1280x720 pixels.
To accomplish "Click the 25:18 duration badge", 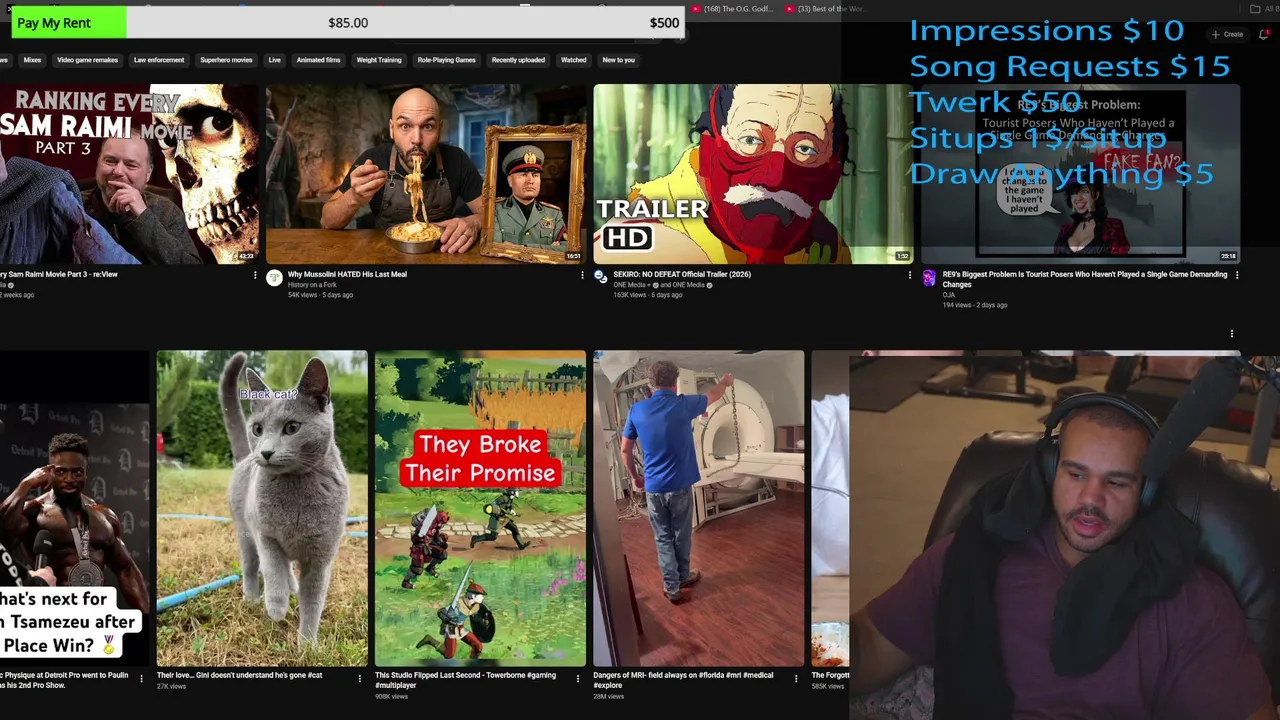I will tap(1228, 256).
